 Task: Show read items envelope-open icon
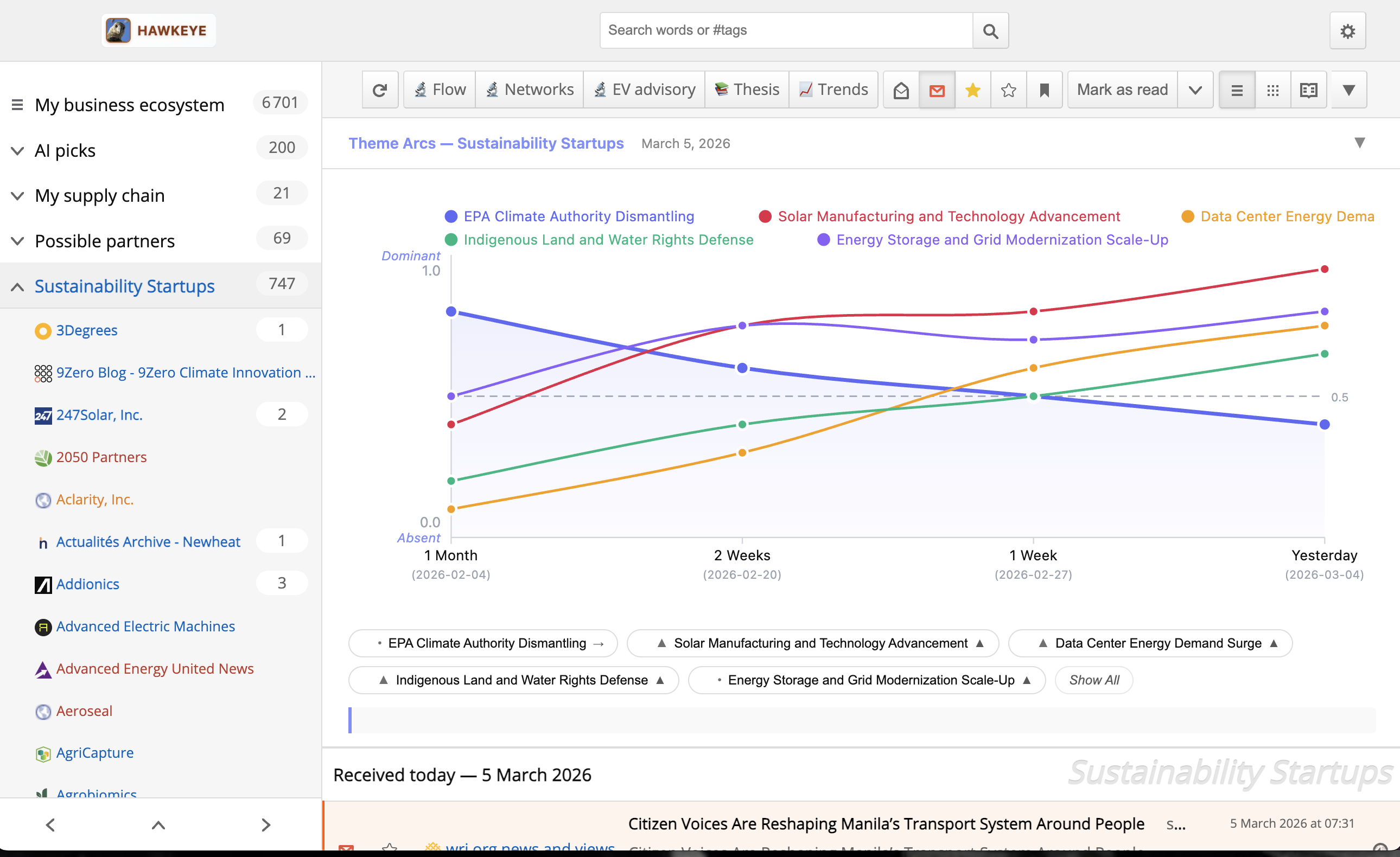coord(901,89)
